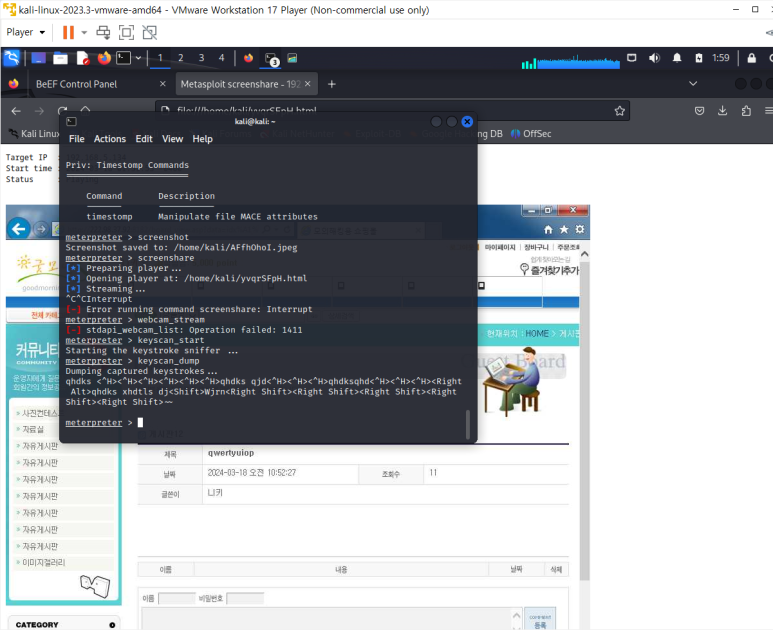Image resolution: width=773 pixels, height=630 pixels.
Task: Select the Firefox window in the taskbar
Action: coord(248,58)
